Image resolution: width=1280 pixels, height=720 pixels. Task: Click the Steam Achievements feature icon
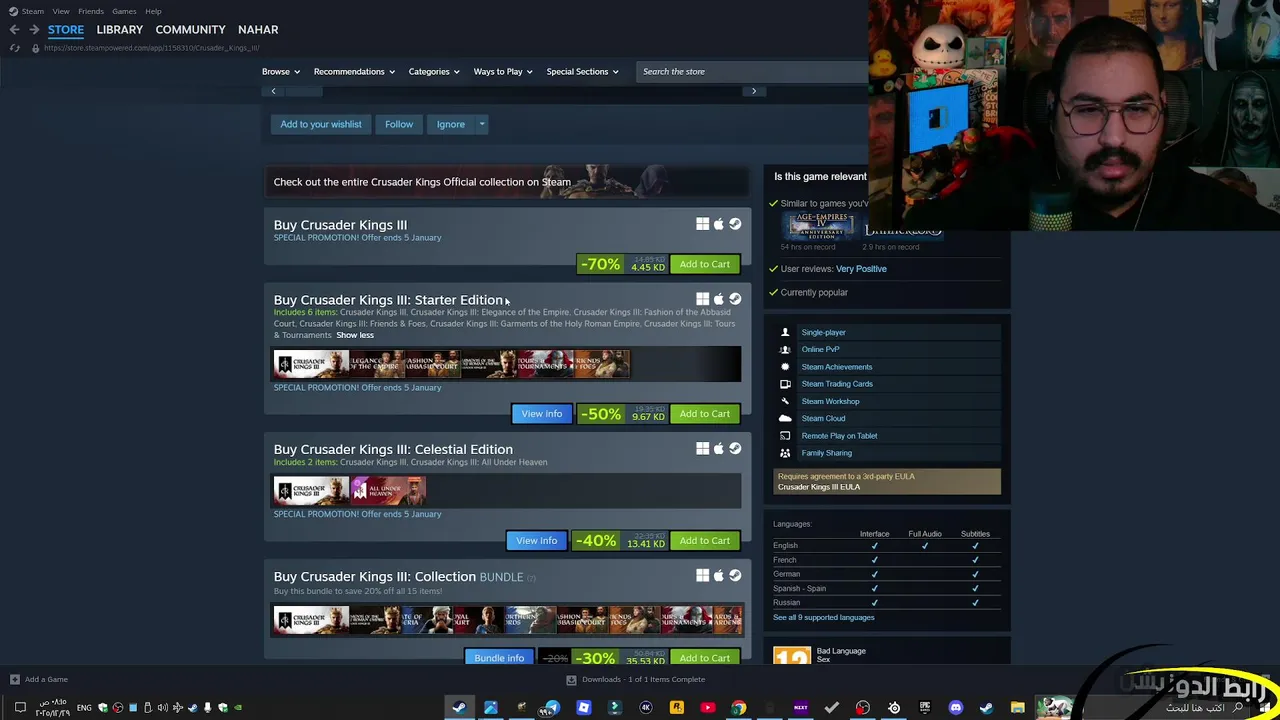click(x=785, y=367)
